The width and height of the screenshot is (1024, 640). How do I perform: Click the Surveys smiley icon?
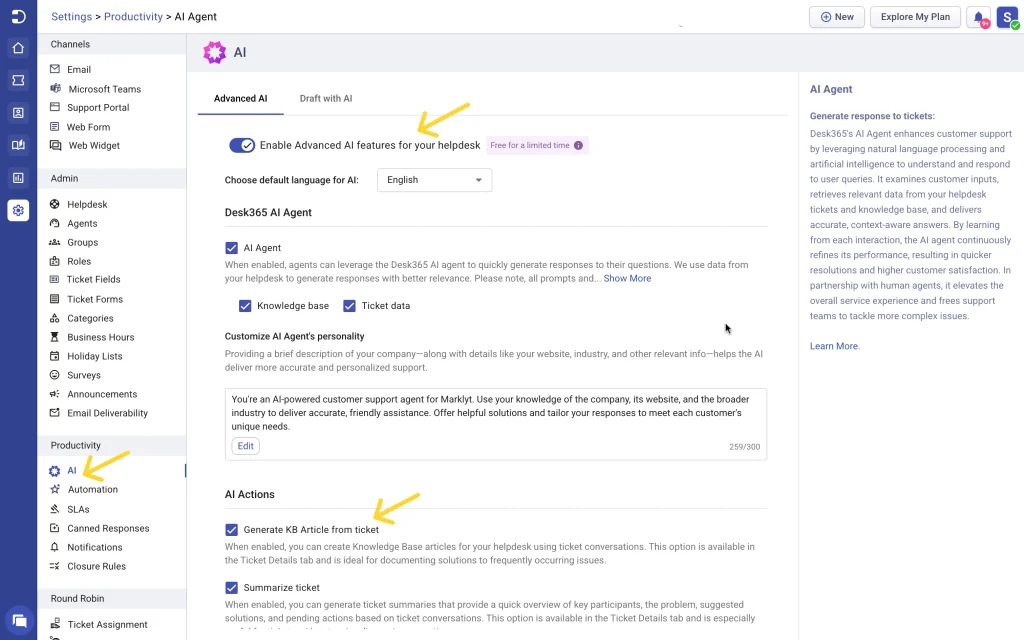55,375
